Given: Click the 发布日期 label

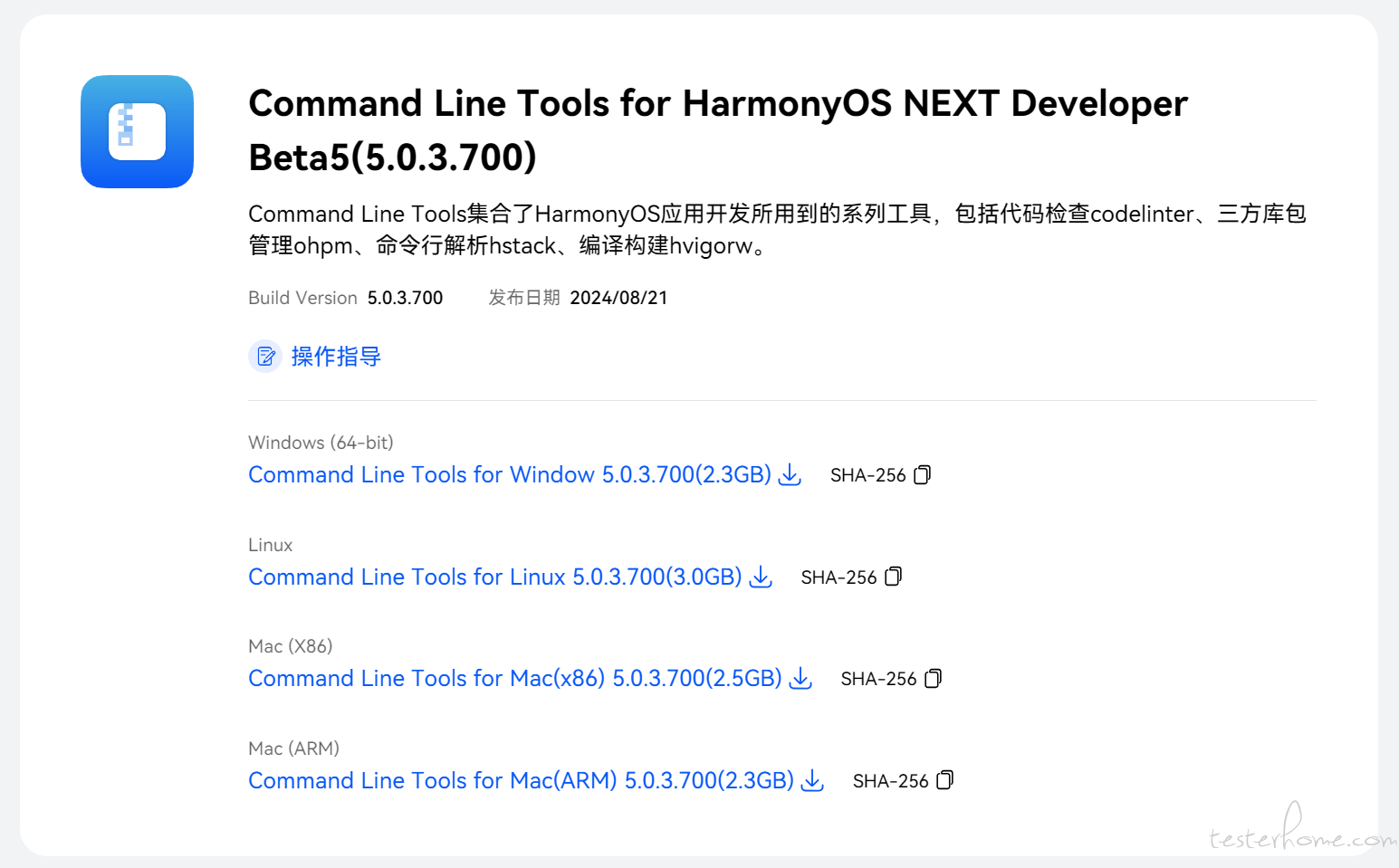Looking at the screenshot, I should pos(524,298).
